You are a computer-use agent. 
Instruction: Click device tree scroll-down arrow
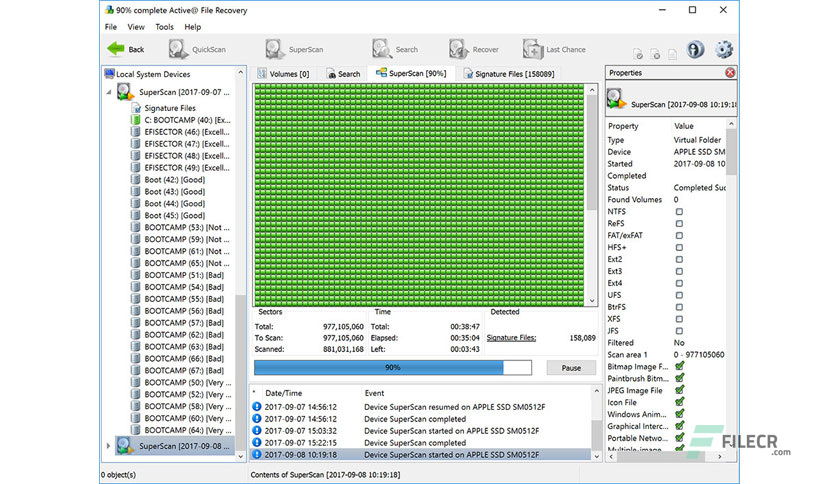point(240,456)
